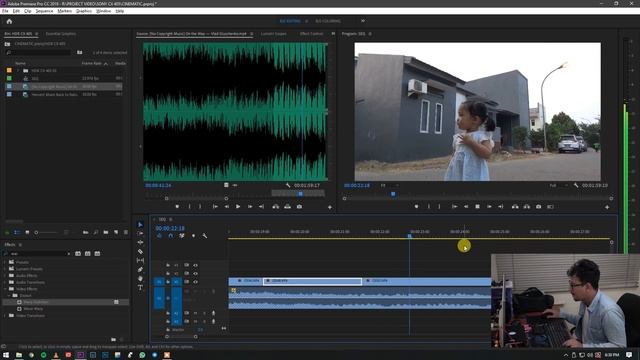Filter effects by Accelerated Effects icon

78,254
